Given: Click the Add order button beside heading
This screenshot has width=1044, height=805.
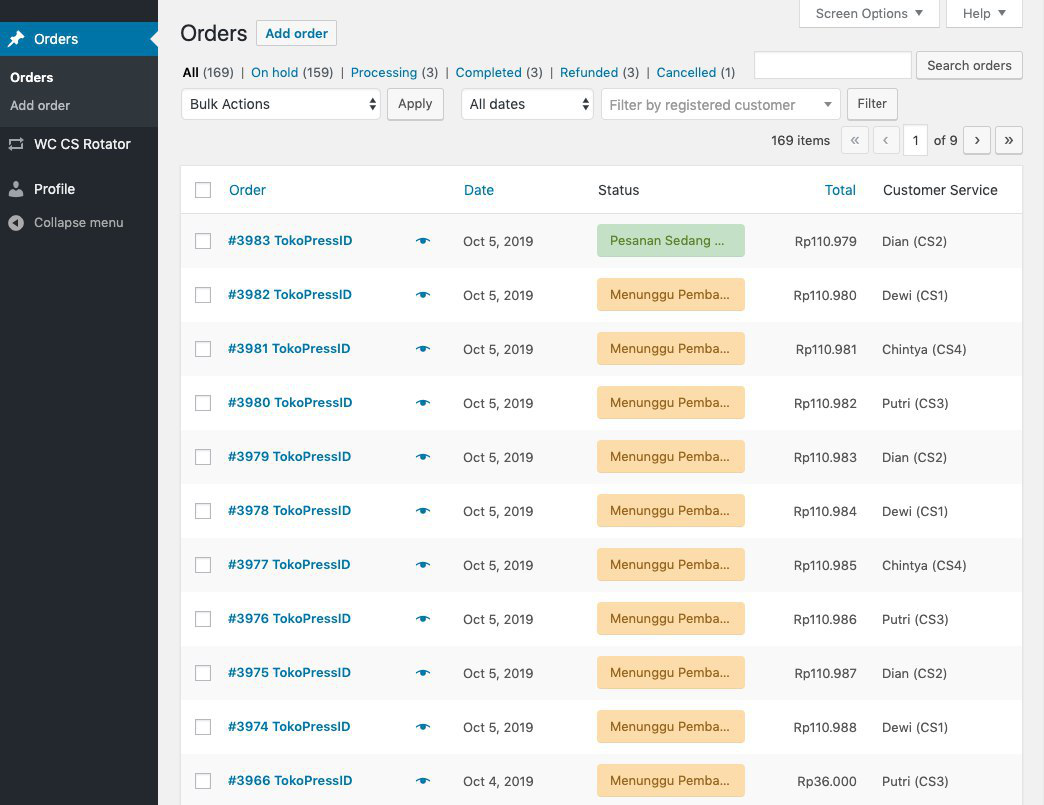Looking at the screenshot, I should pyautogui.click(x=296, y=33).
